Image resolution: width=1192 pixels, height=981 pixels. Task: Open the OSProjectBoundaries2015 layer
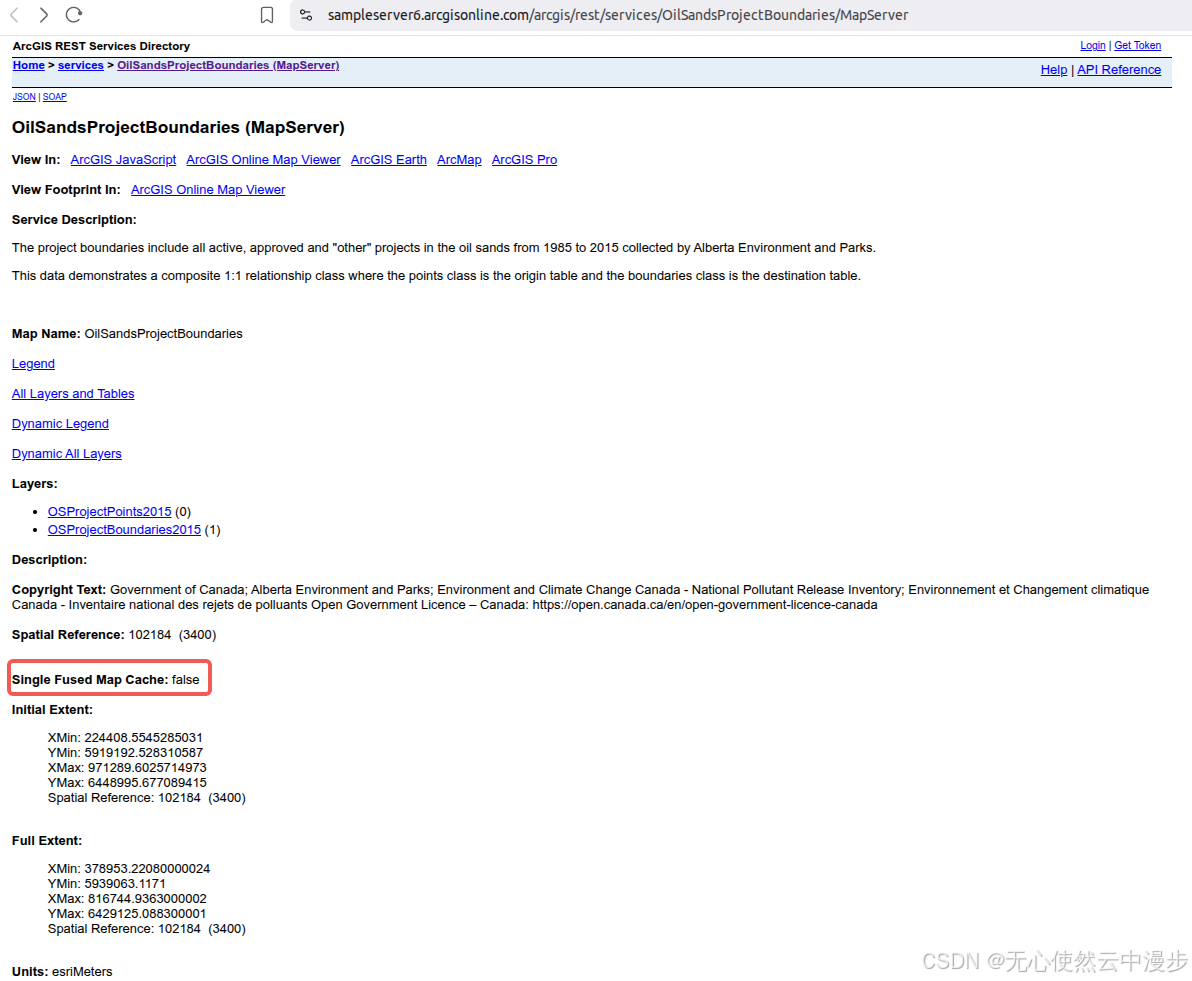[124, 530]
